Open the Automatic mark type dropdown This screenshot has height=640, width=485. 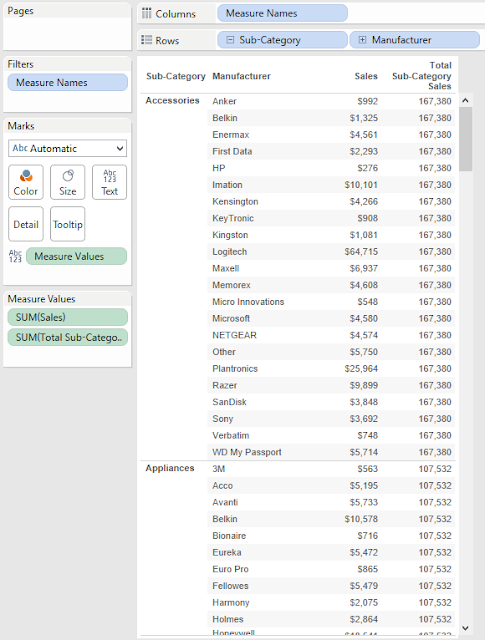(67, 148)
